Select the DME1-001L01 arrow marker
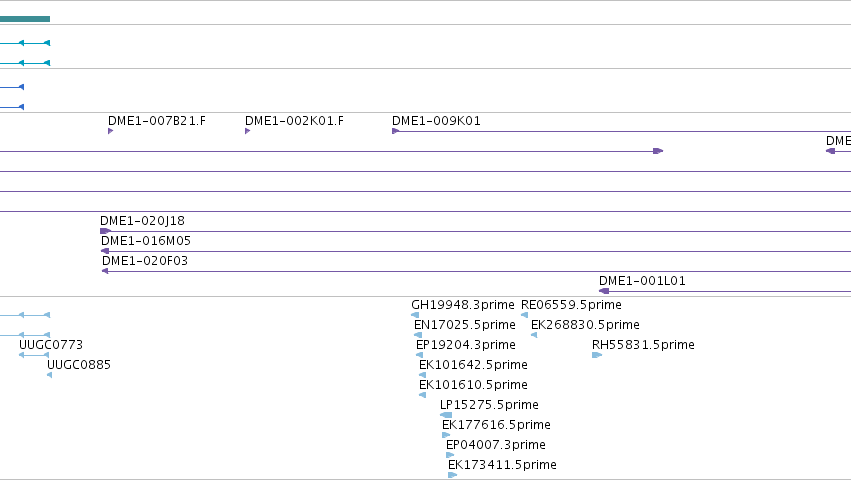Screen dimensions: 851x480 pos(604,291)
